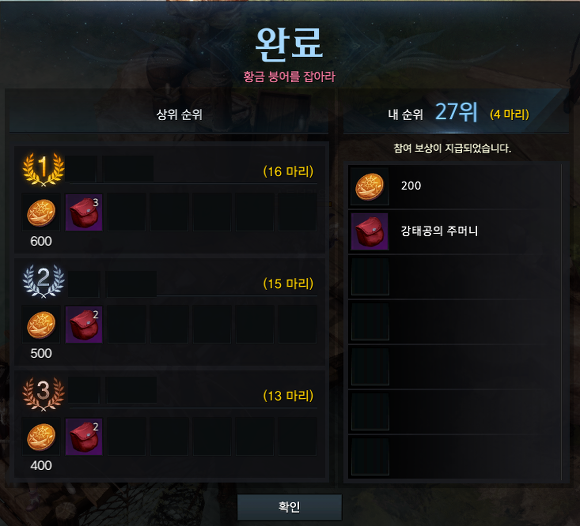Click the 3rd place bronze laurel icon

[x=43, y=394]
